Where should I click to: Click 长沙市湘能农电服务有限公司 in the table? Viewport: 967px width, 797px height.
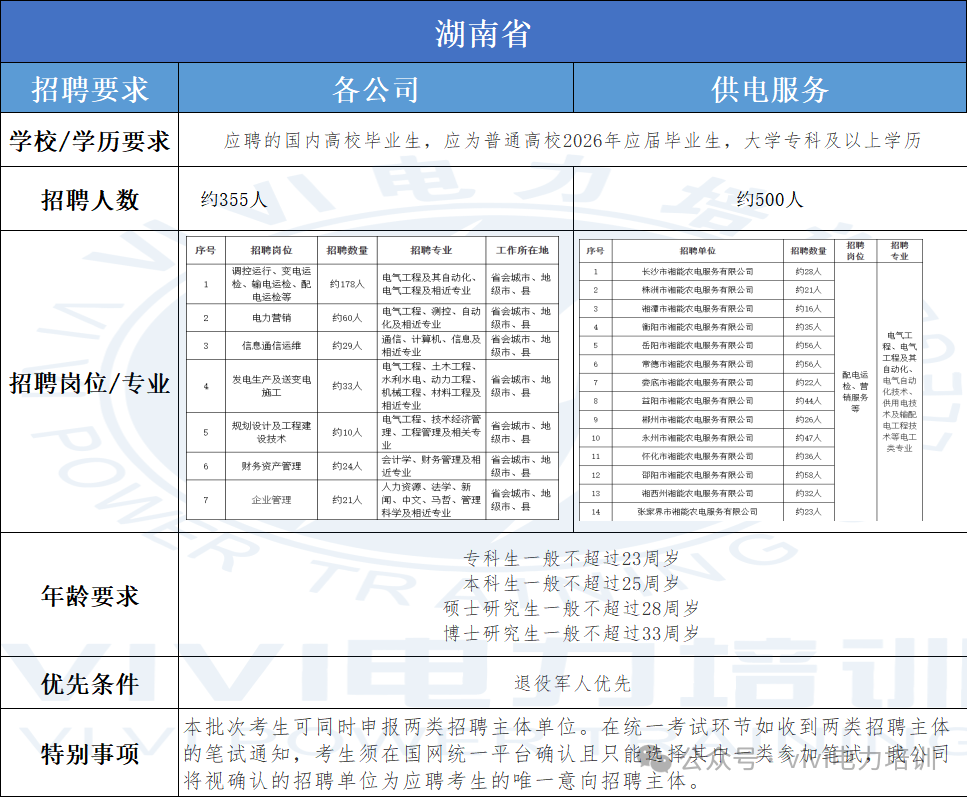(697, 271)
